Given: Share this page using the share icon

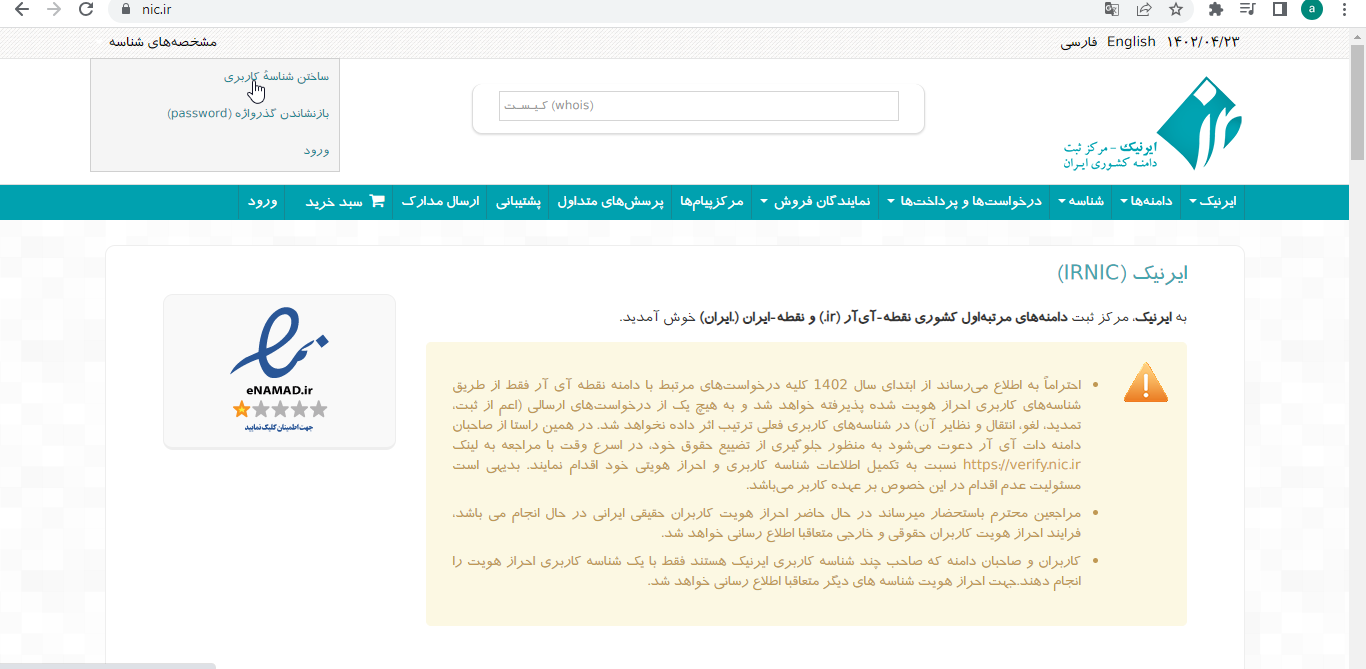Looking at the screenshot, I should coord(1144,9).
